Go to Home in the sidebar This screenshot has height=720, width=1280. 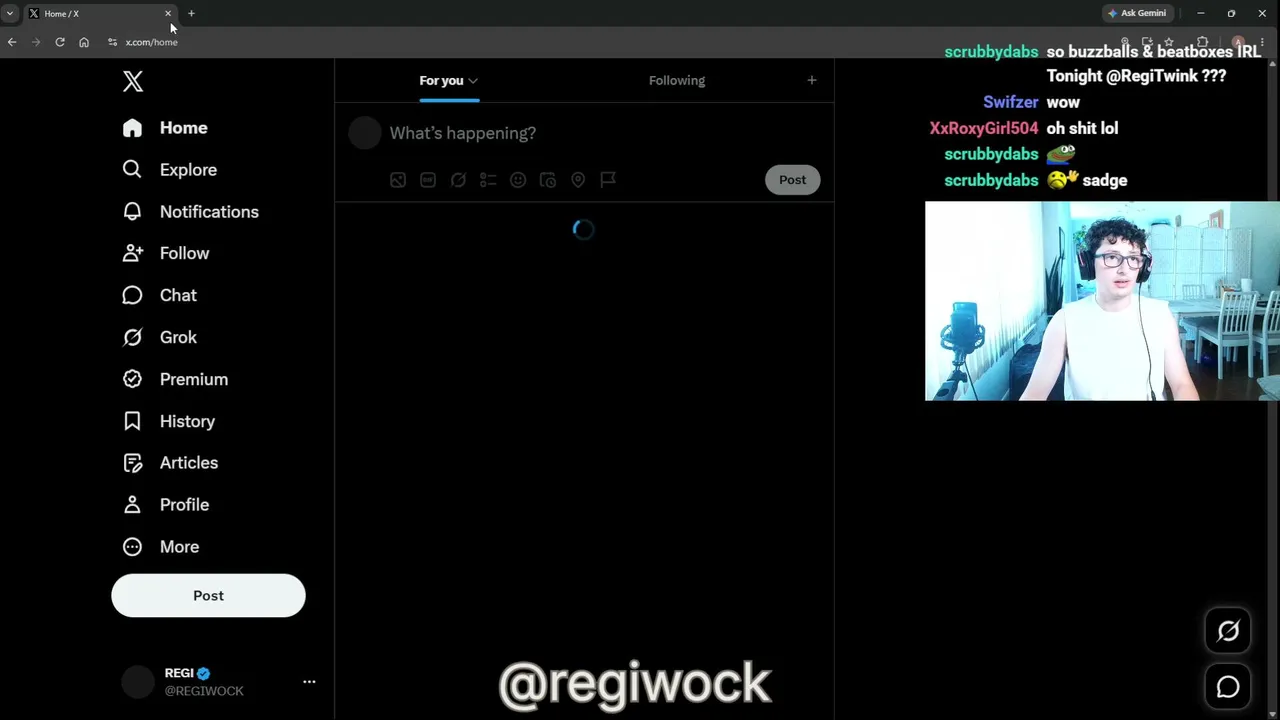[165, 128]
